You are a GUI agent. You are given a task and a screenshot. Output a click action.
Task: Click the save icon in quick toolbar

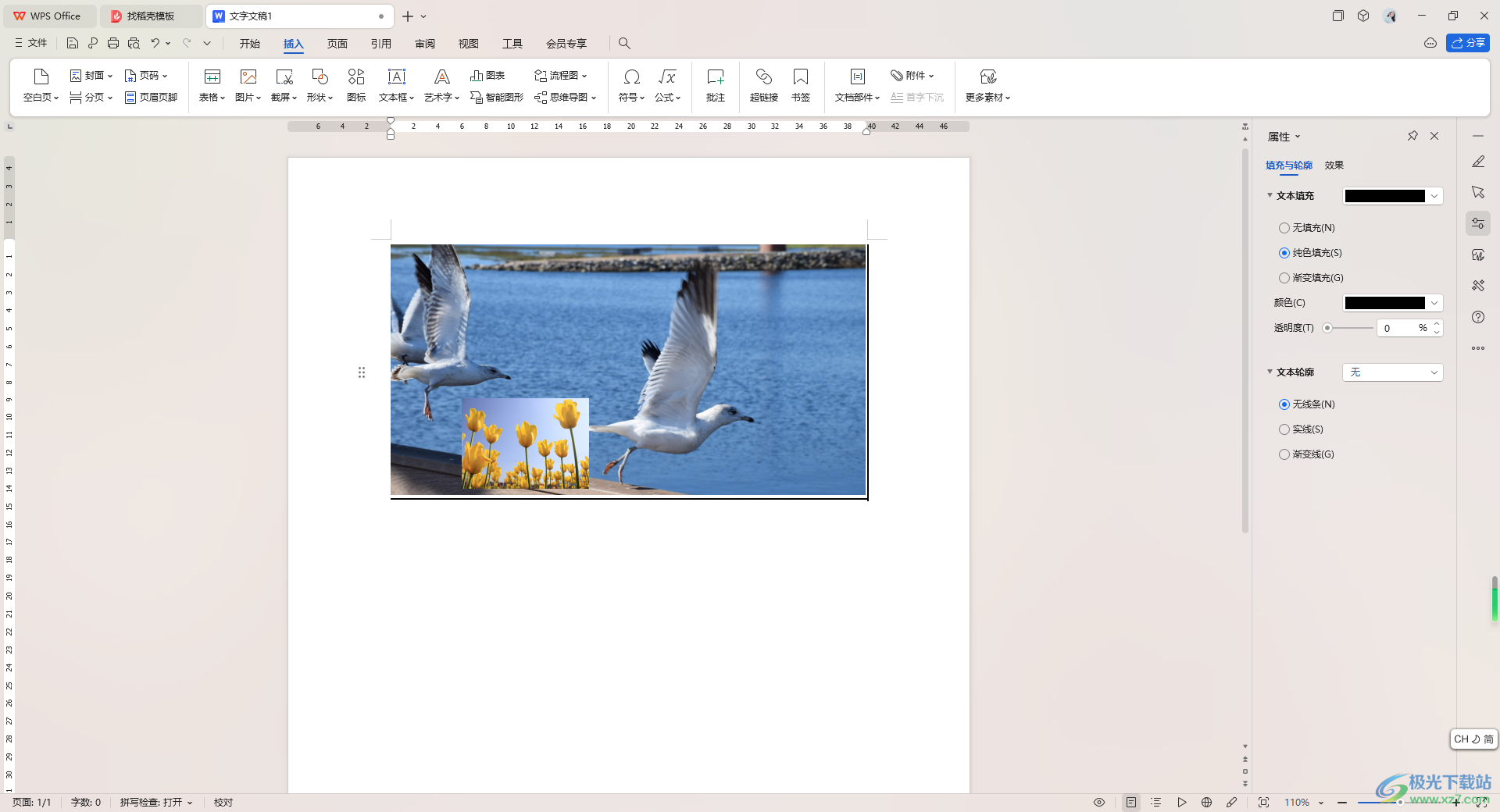coord(73,44)
